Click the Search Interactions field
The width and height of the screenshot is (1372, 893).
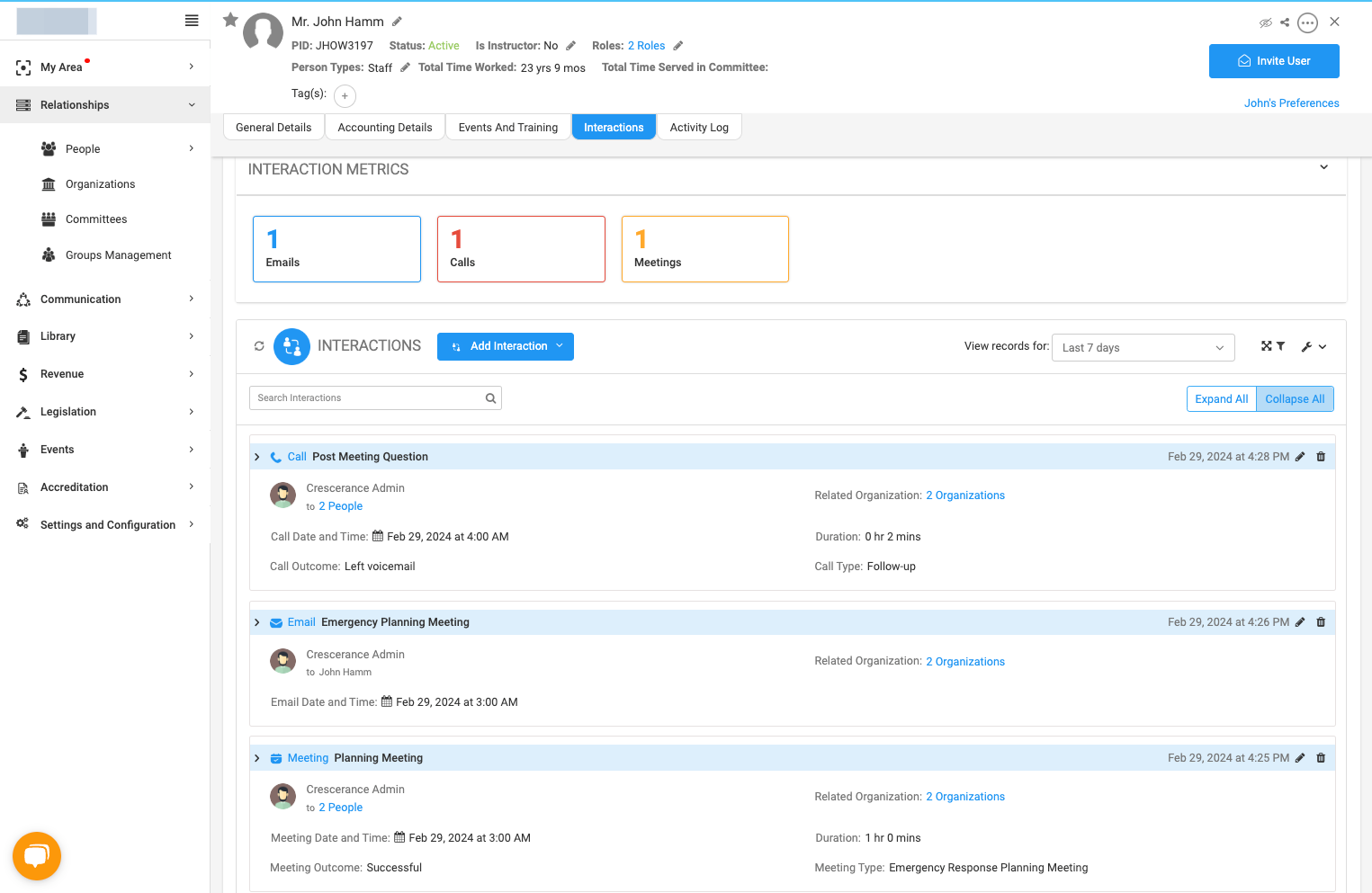pos(375,398)
